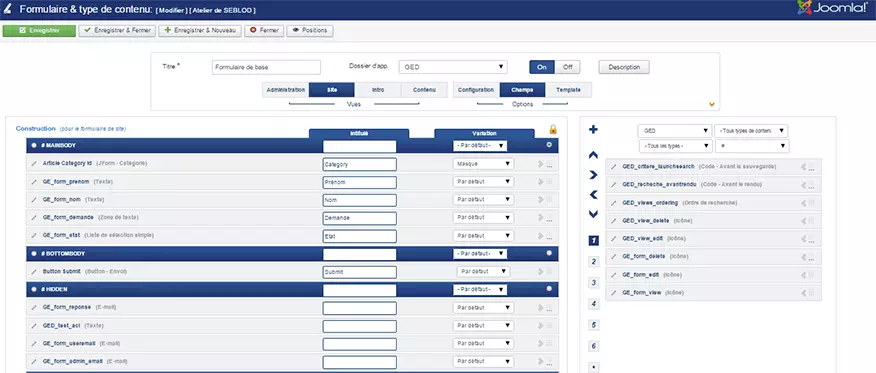The image size is (876, 373).
Task: Click the pencil icon for GE_form_nom
Action: [34, 199]
